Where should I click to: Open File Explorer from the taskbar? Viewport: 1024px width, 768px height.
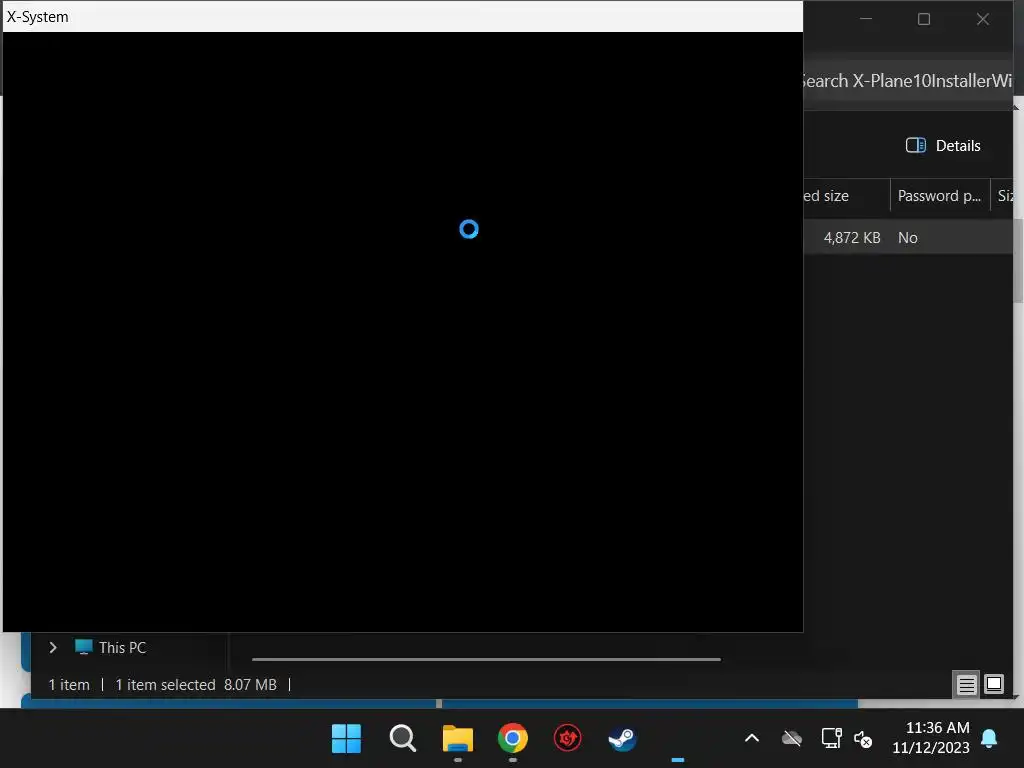458,739
